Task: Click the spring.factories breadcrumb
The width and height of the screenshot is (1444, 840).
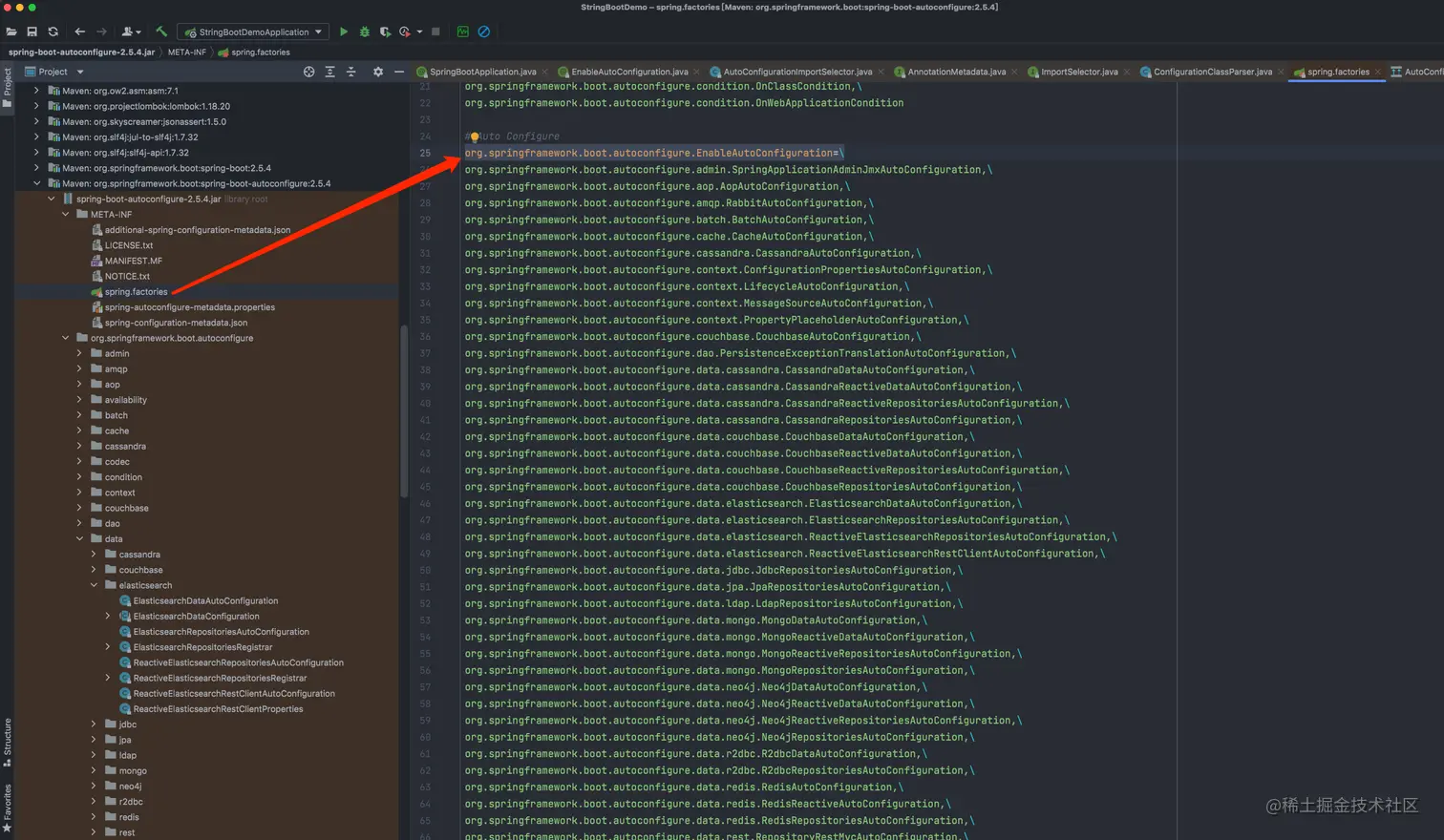Action: (x=254, y=52)
